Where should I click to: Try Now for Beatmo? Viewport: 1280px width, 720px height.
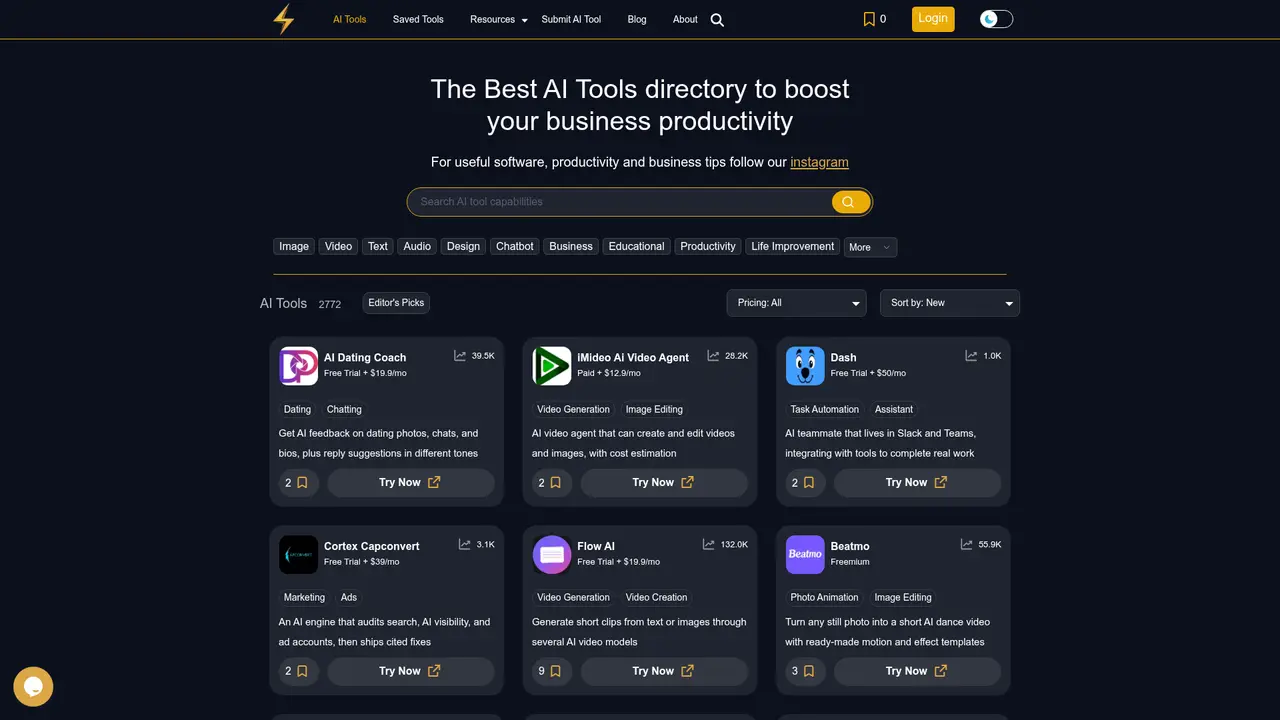(x=918, y=671)
